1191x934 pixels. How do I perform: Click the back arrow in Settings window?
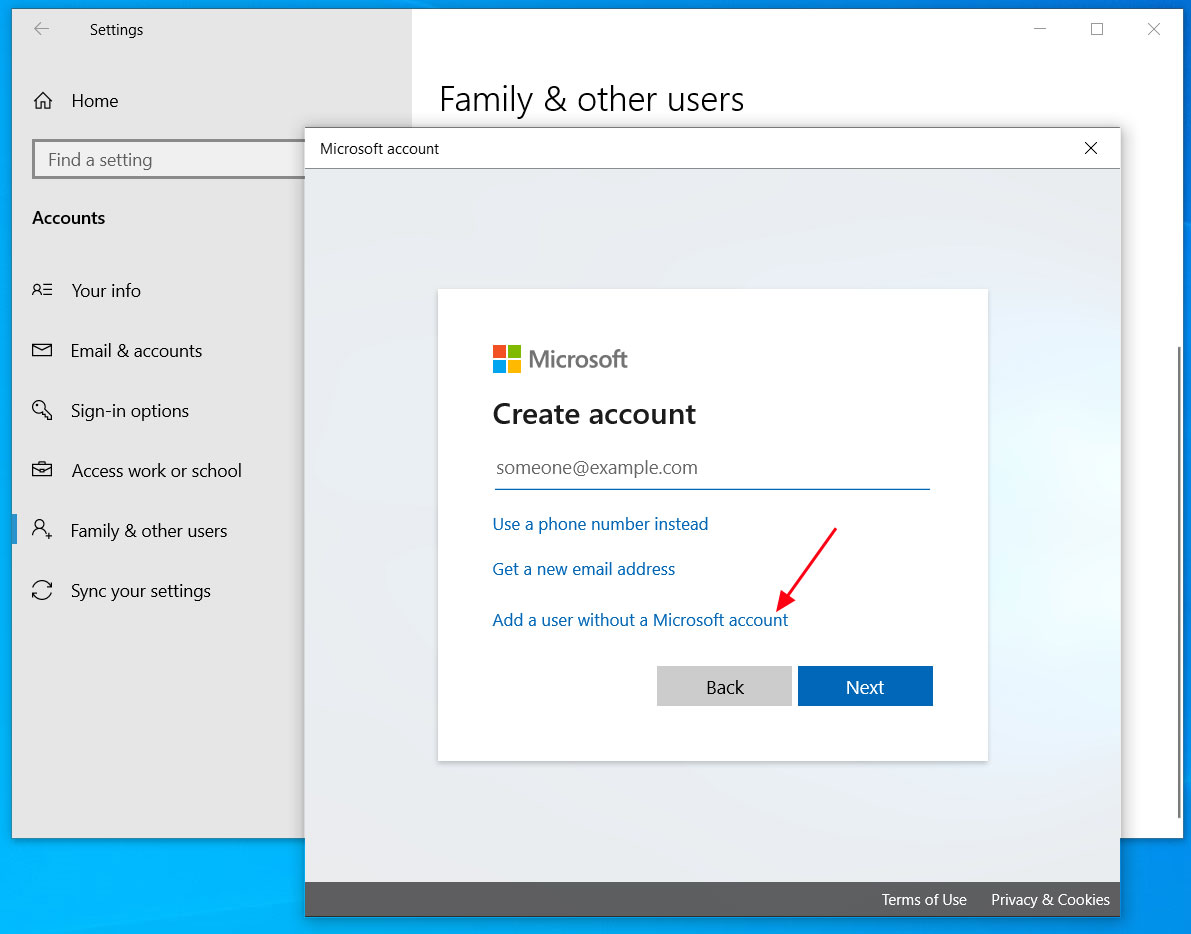(x=42, y=29)
